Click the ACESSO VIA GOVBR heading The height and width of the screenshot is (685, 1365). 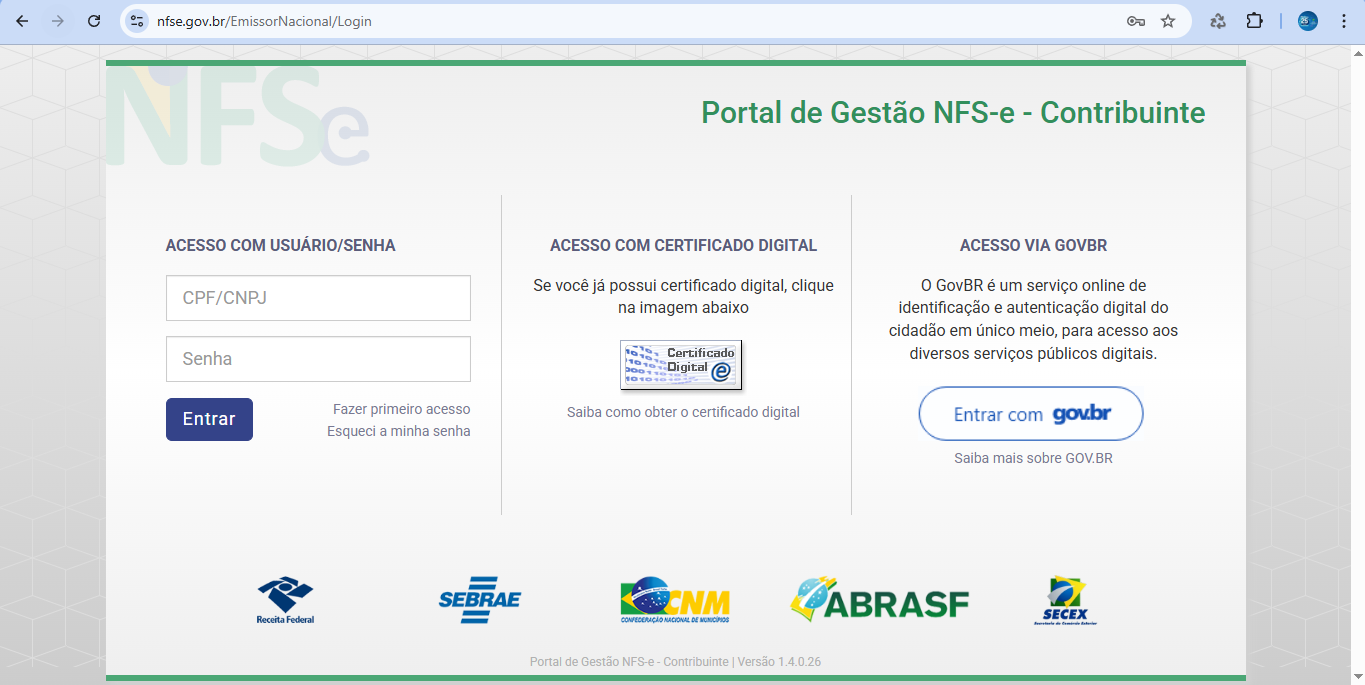point(1033,245)
